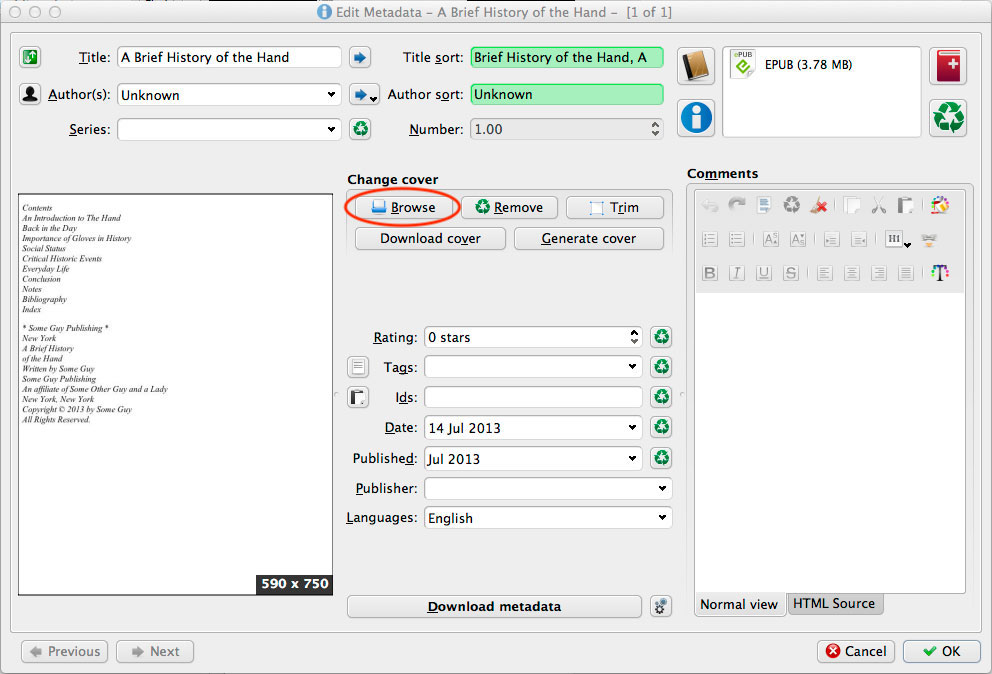The height and width of the screenshot is (674, 992).
Task: Click the Browse cover button
Action: (x=403, y=207)
